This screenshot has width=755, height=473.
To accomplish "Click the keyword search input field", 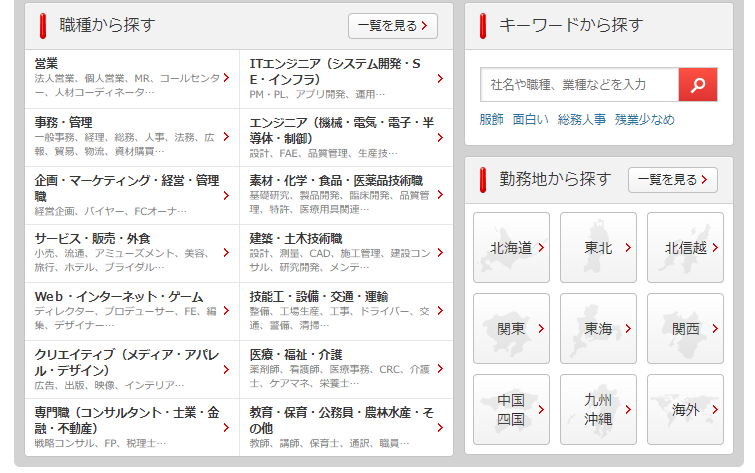I will pyautogui.click(x=580, y=85).
